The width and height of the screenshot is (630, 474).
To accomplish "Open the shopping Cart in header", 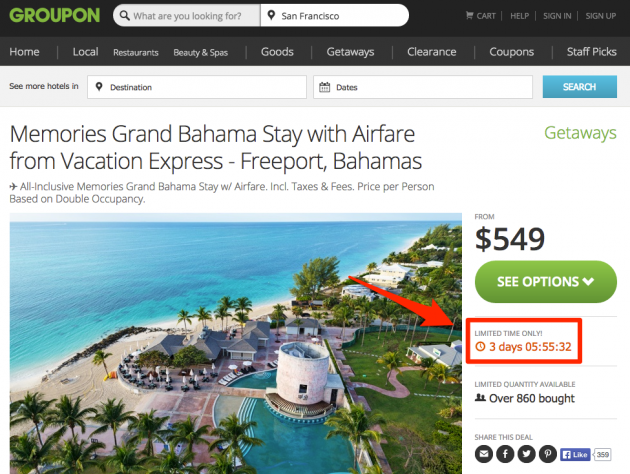I will (x=480, y=16).
